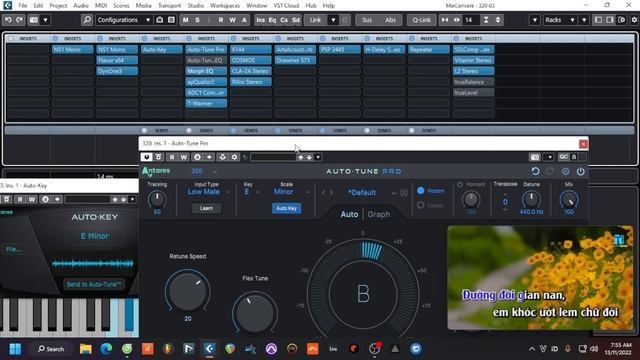This screenshot has height=360, width=640.
Task: Open MixConsole setup gear icon
Action: click(x=634, y=20)
